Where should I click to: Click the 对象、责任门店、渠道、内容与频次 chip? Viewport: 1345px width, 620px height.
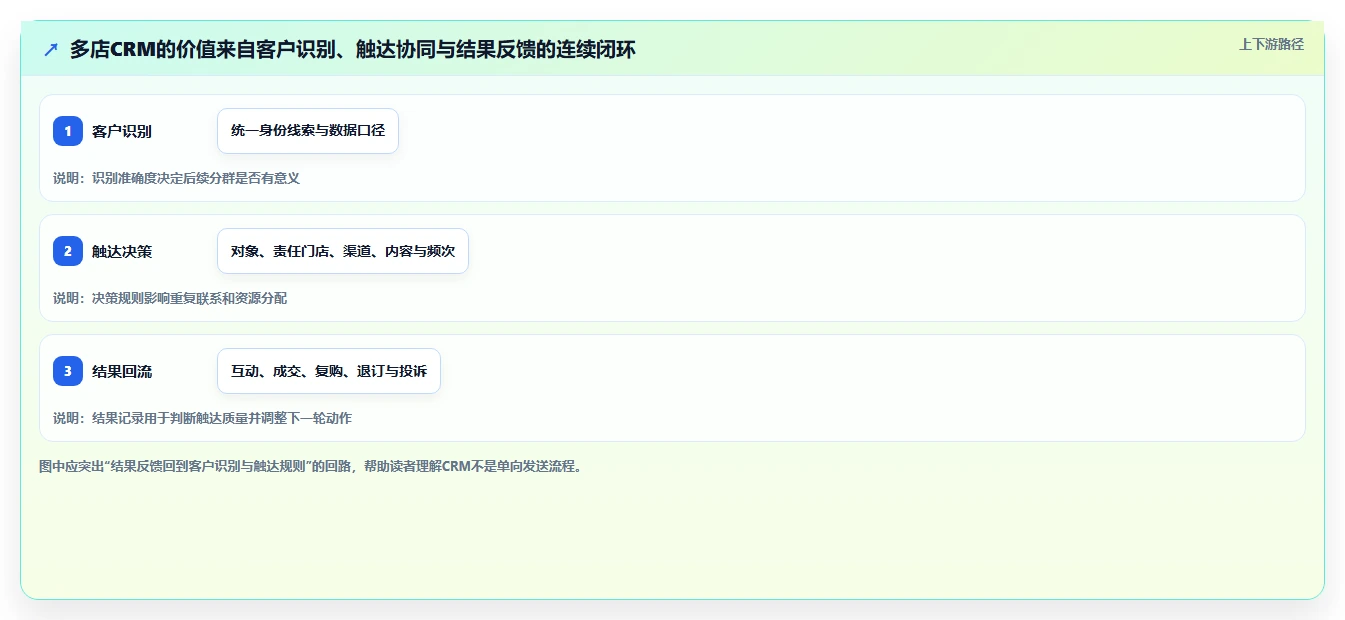pyautogui.click(x=343, y=251)
